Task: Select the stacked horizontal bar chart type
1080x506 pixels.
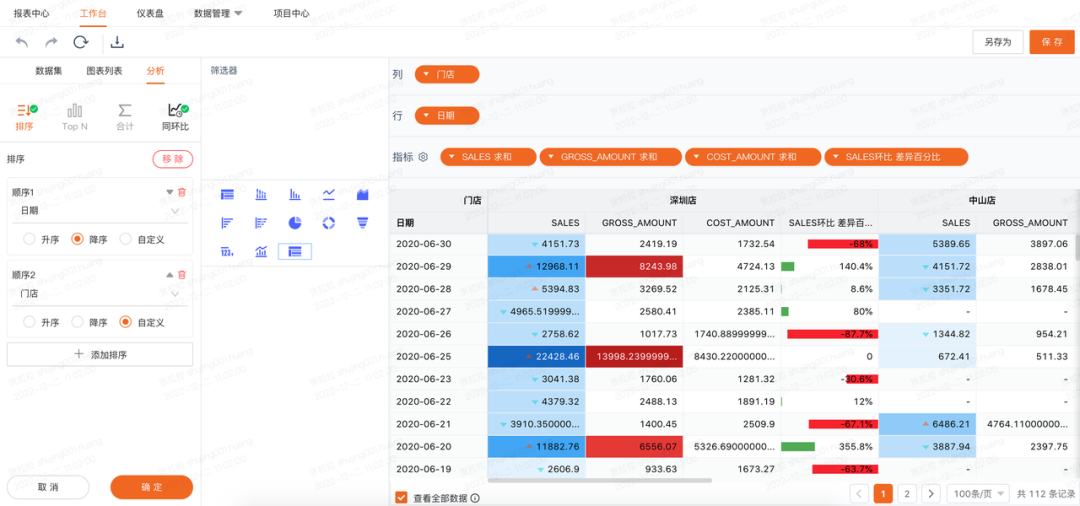Action: (261, 222)
